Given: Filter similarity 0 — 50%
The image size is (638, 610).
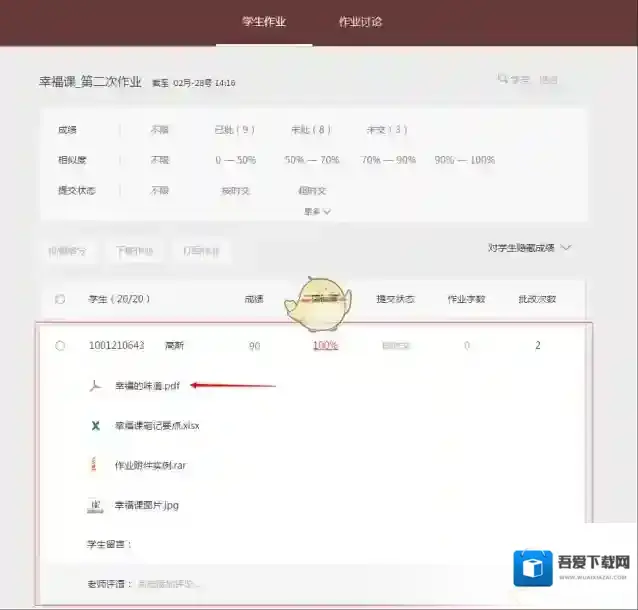Looking at the screenshot, I should click(236, 160).
